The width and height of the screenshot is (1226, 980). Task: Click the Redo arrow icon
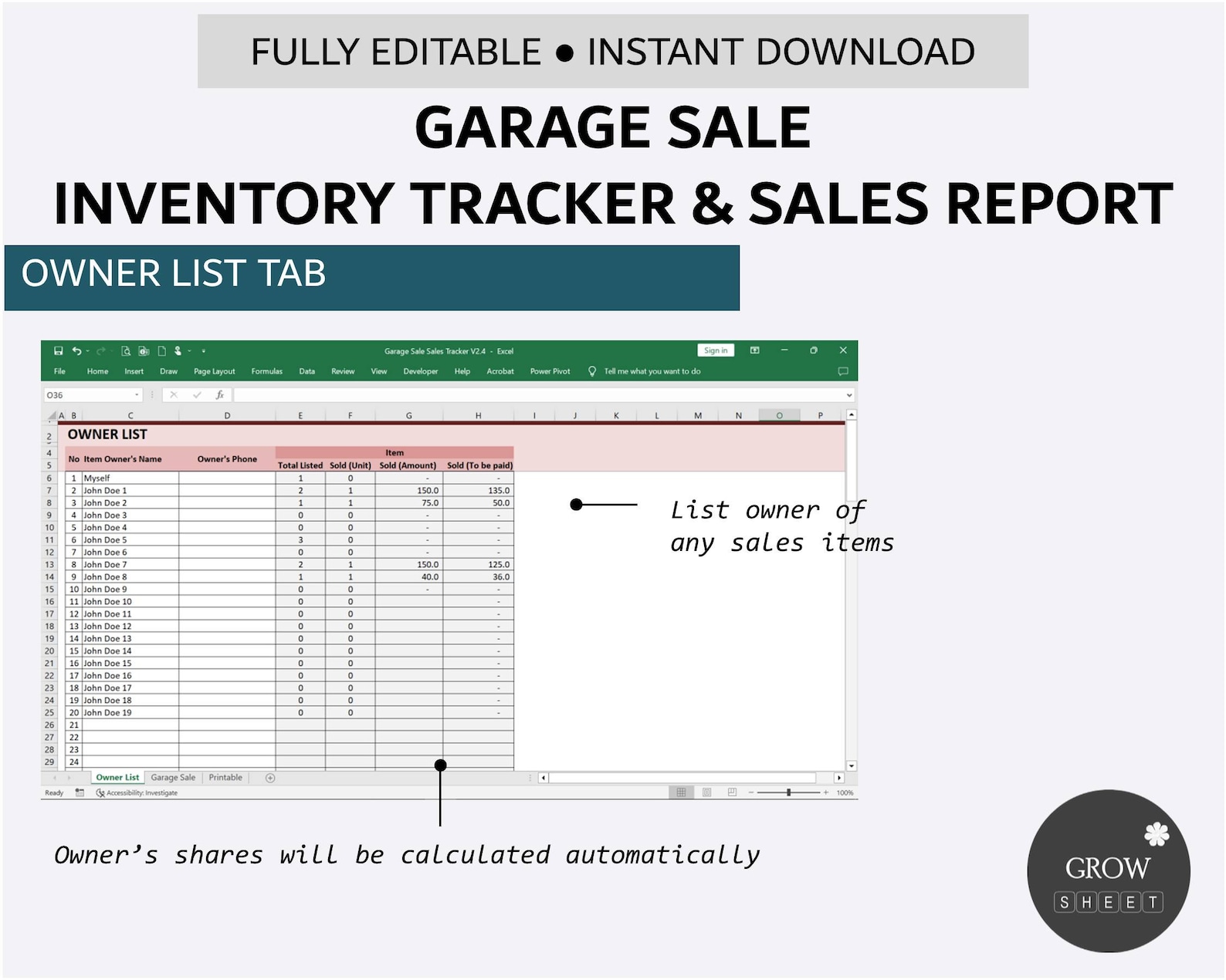pyautogui.click(x=100, y=351)
